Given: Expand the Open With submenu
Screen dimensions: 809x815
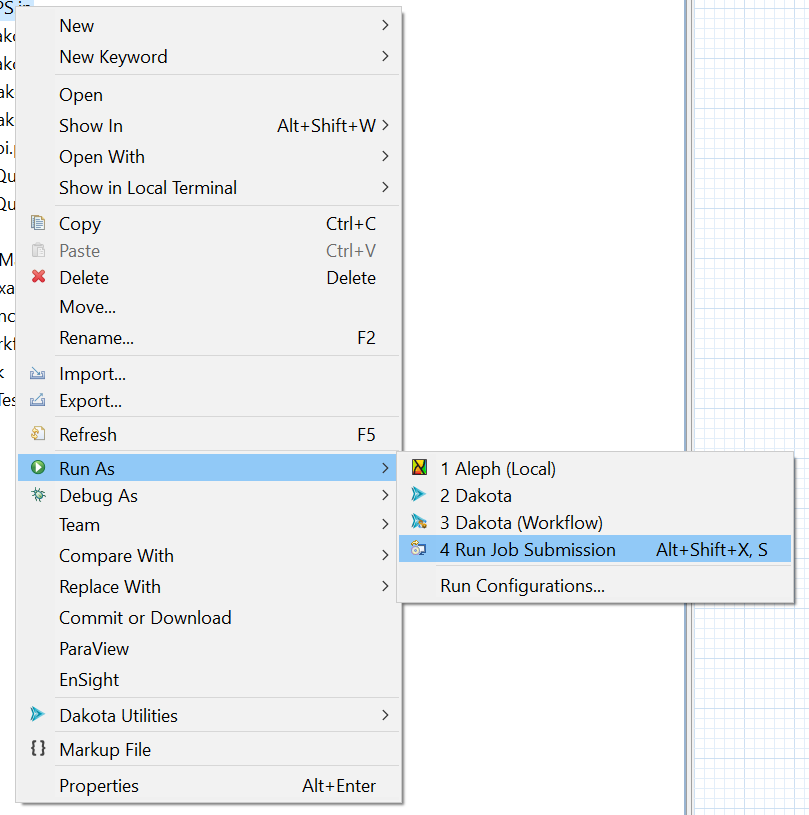Looking at the screenshot, I should [385, 156].
